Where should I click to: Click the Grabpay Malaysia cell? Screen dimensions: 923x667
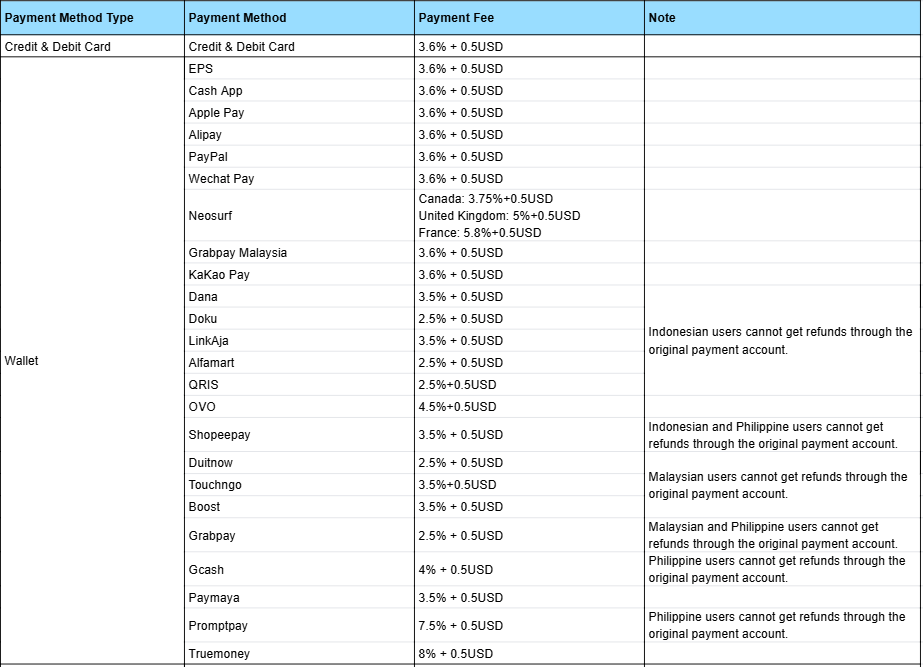tap(237, 253)
